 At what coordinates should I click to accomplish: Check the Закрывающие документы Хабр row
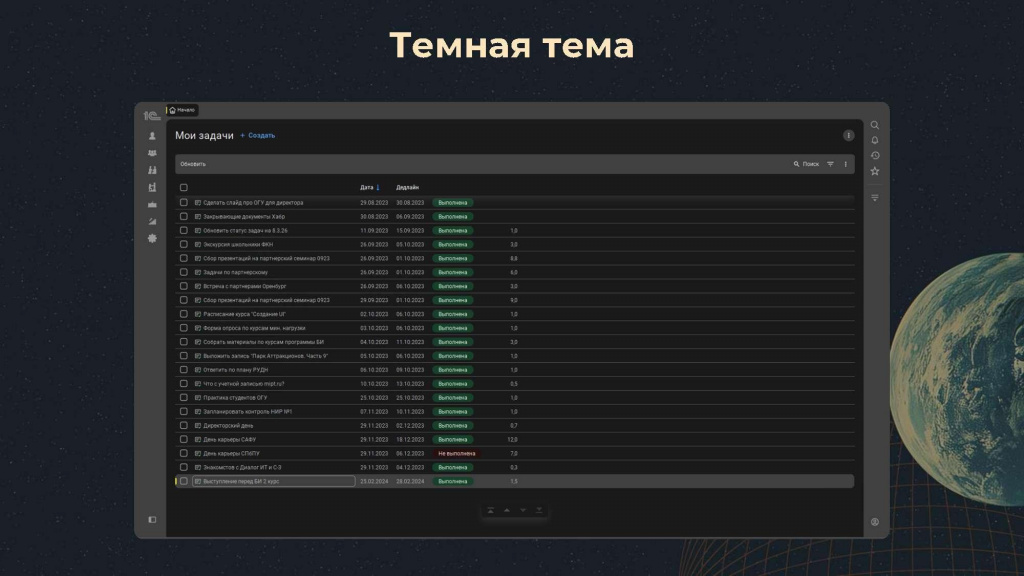click(x=184, y=217)
